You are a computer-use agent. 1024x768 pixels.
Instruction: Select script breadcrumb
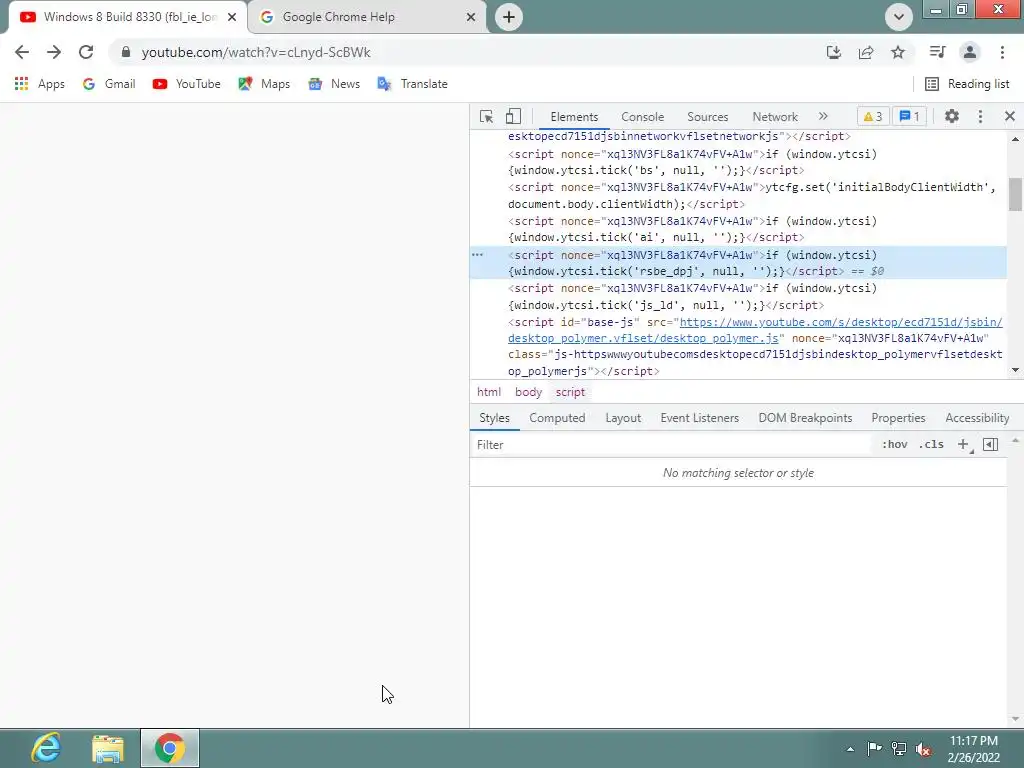pyautogui.click(x=570, y=392)
